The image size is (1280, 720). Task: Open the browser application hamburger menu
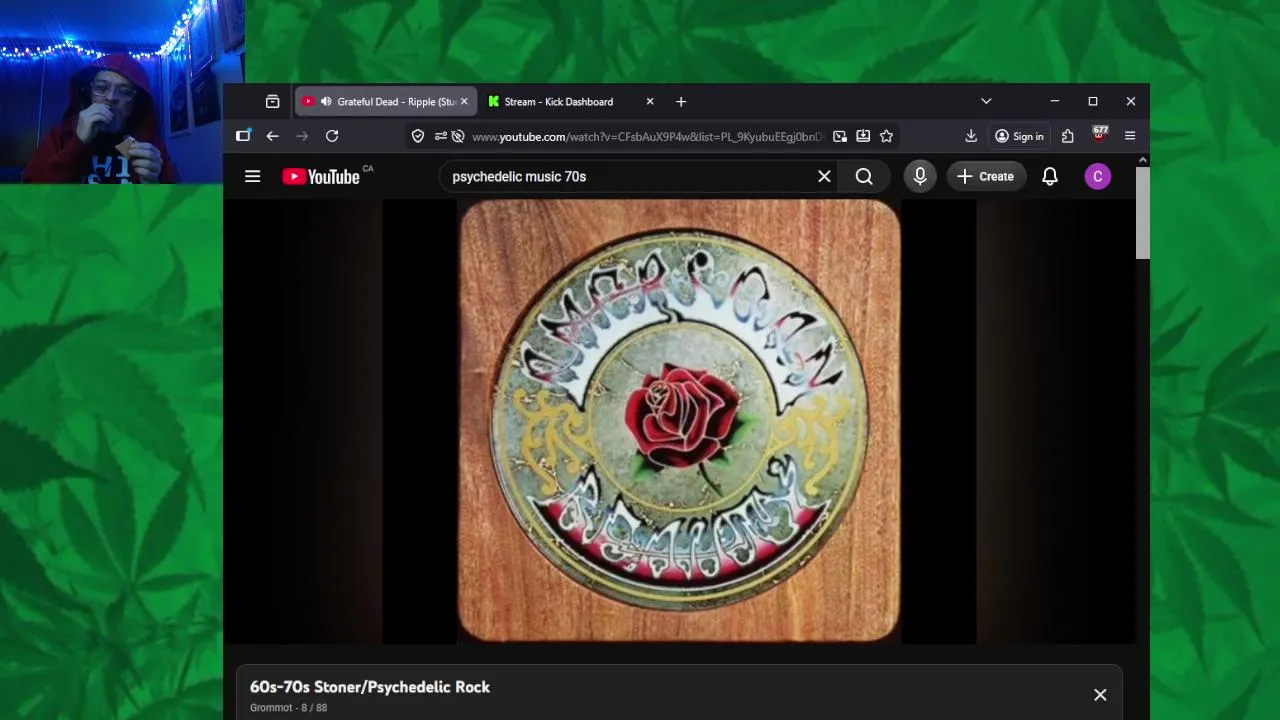point(1130,136)
